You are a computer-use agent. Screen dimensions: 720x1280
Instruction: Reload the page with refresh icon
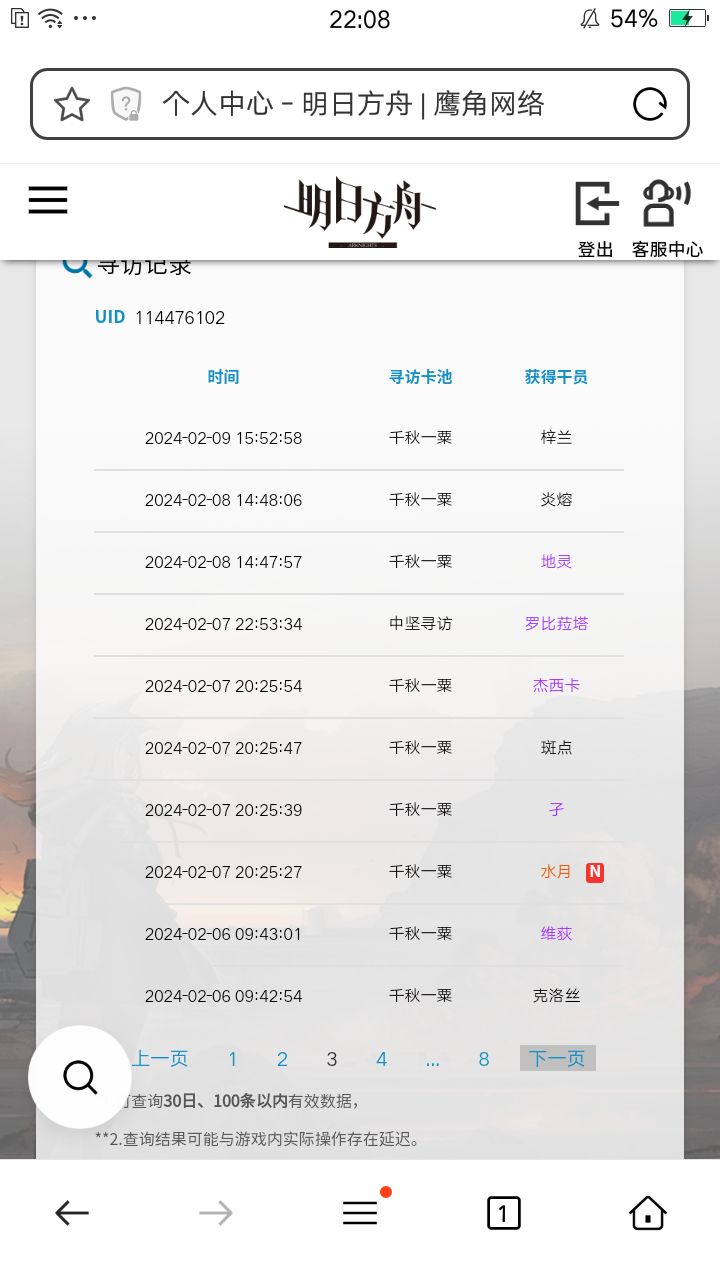click(650, 104)
